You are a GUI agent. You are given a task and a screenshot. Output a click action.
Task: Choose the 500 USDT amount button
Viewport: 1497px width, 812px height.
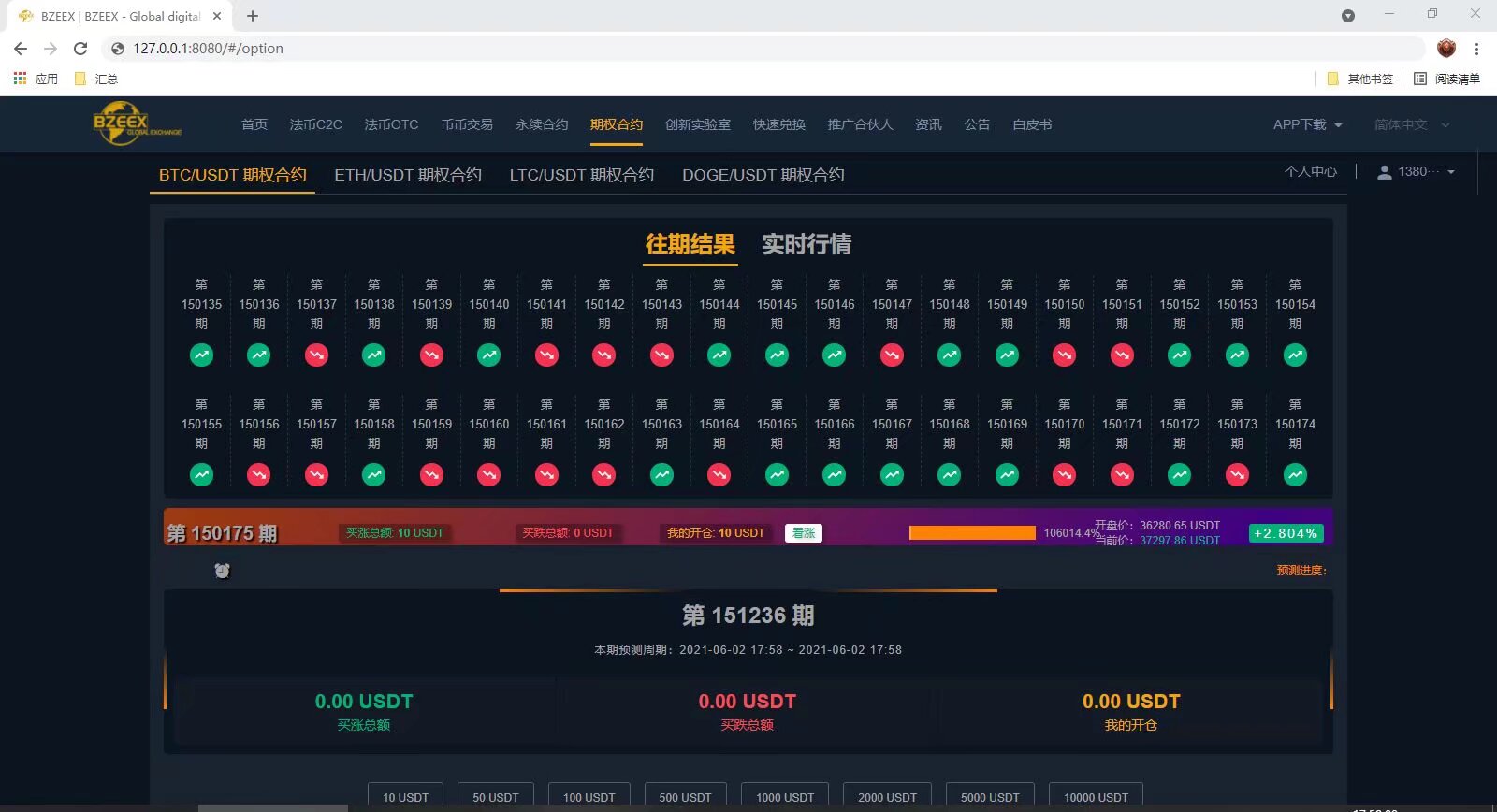pyautogui.click(x=685, y=796)
